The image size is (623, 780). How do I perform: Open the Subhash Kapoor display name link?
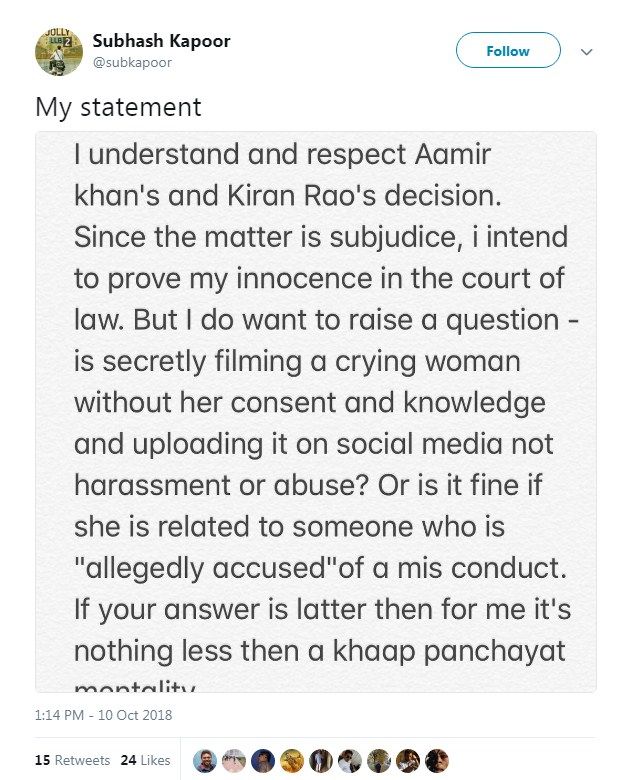point(161,41)
